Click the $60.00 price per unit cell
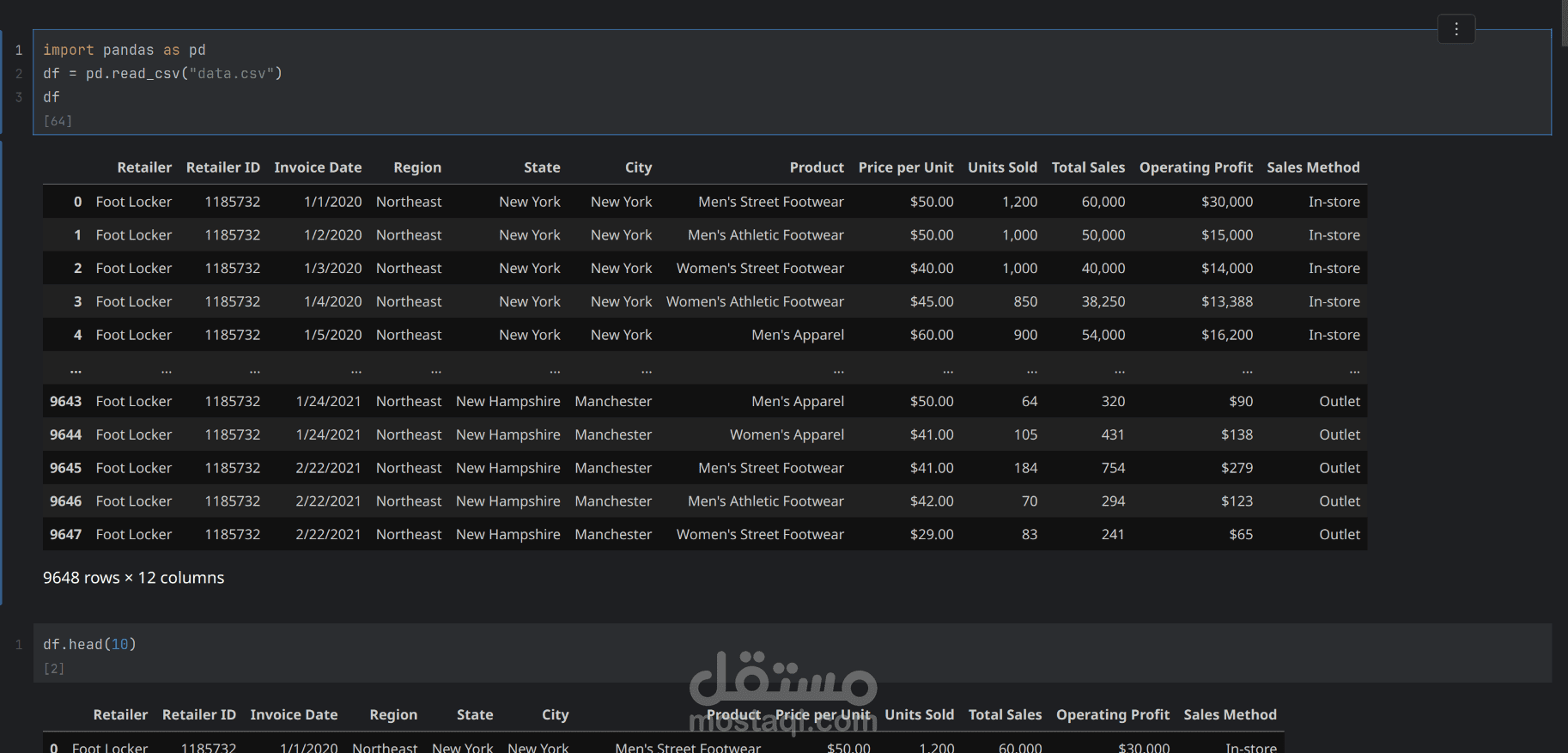 [x=932, y=336]
